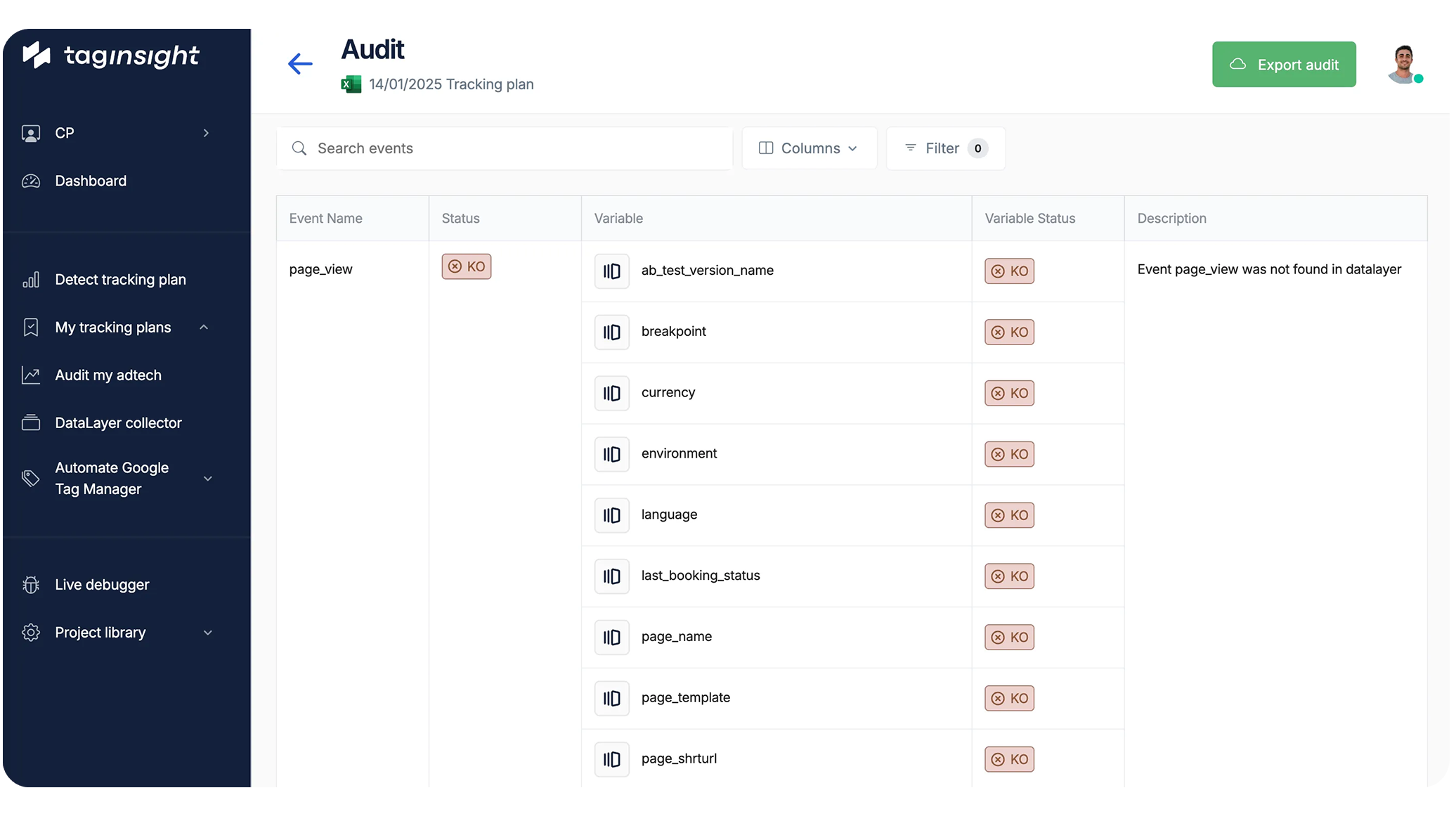Open the Columns dropdown
Image resolution: width=1456 pixels, height=821 pixels.
pos(809,148)
